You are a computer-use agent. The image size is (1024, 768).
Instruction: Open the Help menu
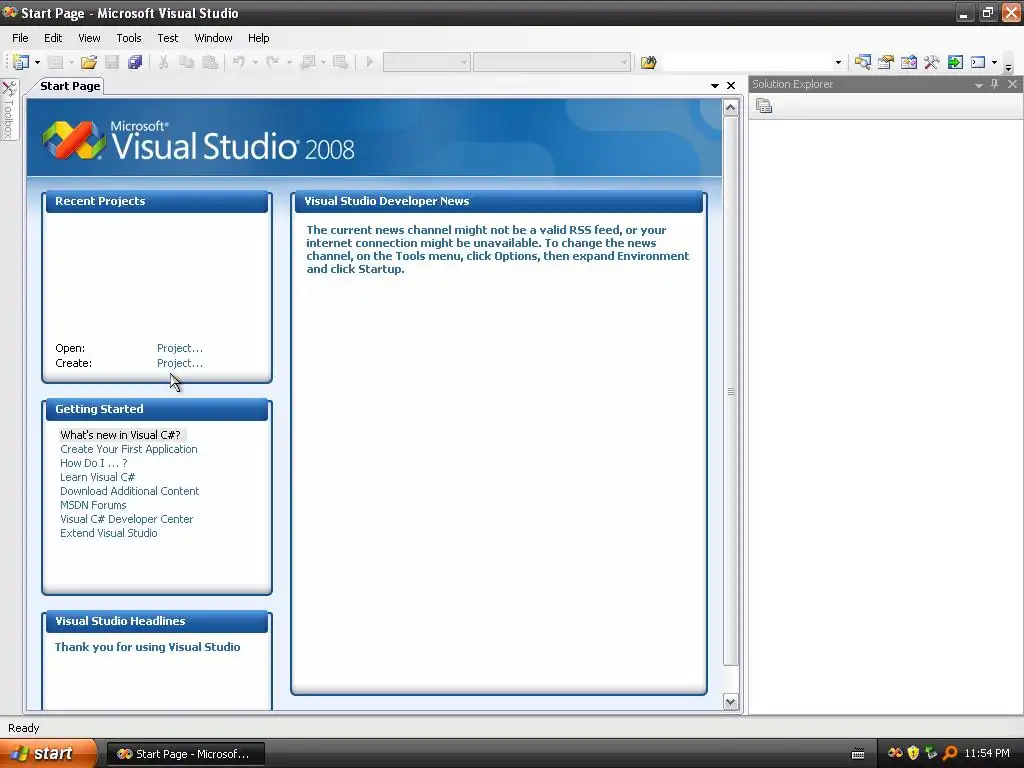click(x=259, y=38)
